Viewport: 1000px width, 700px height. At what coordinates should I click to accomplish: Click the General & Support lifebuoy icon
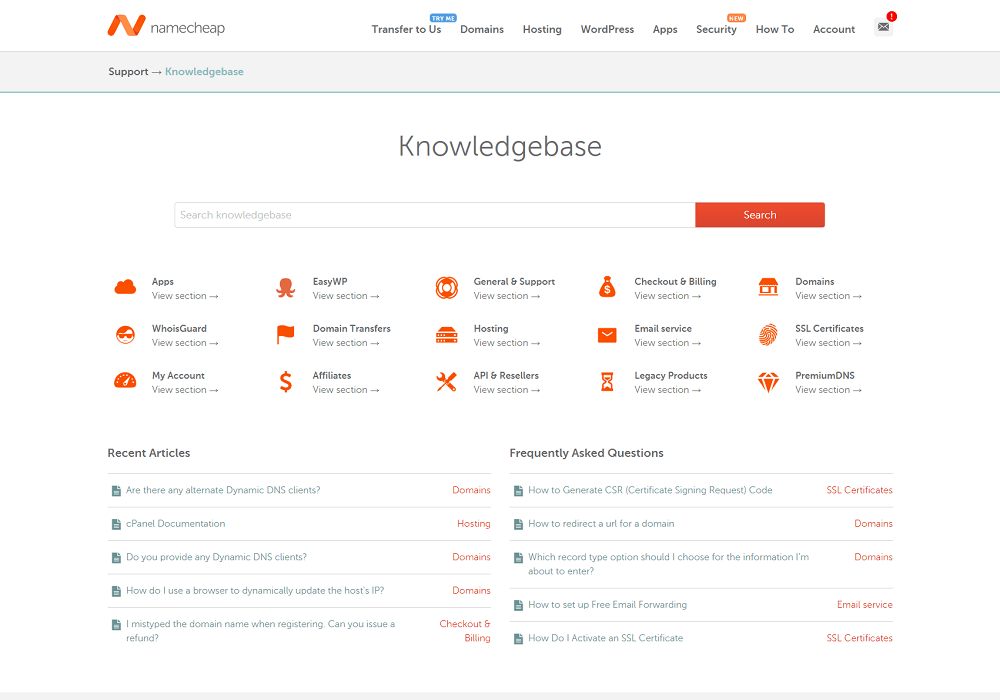tap(446, 288)
